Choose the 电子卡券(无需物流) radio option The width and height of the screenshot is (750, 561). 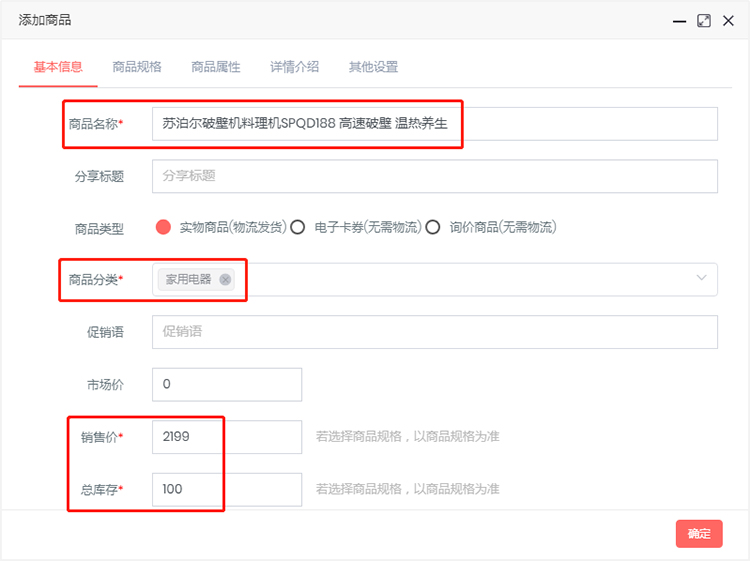(x=298, y=227)
